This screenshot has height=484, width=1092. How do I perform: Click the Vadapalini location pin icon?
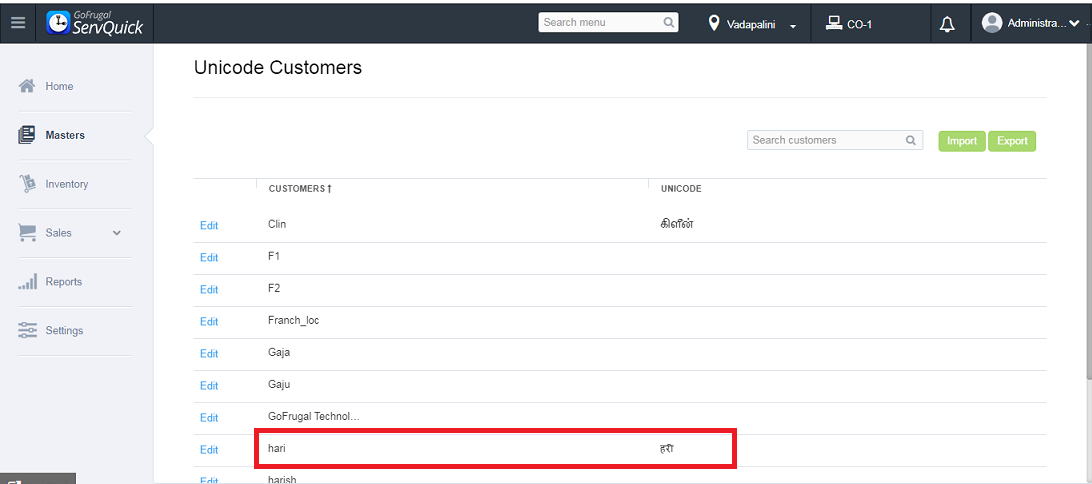(714, 24)
